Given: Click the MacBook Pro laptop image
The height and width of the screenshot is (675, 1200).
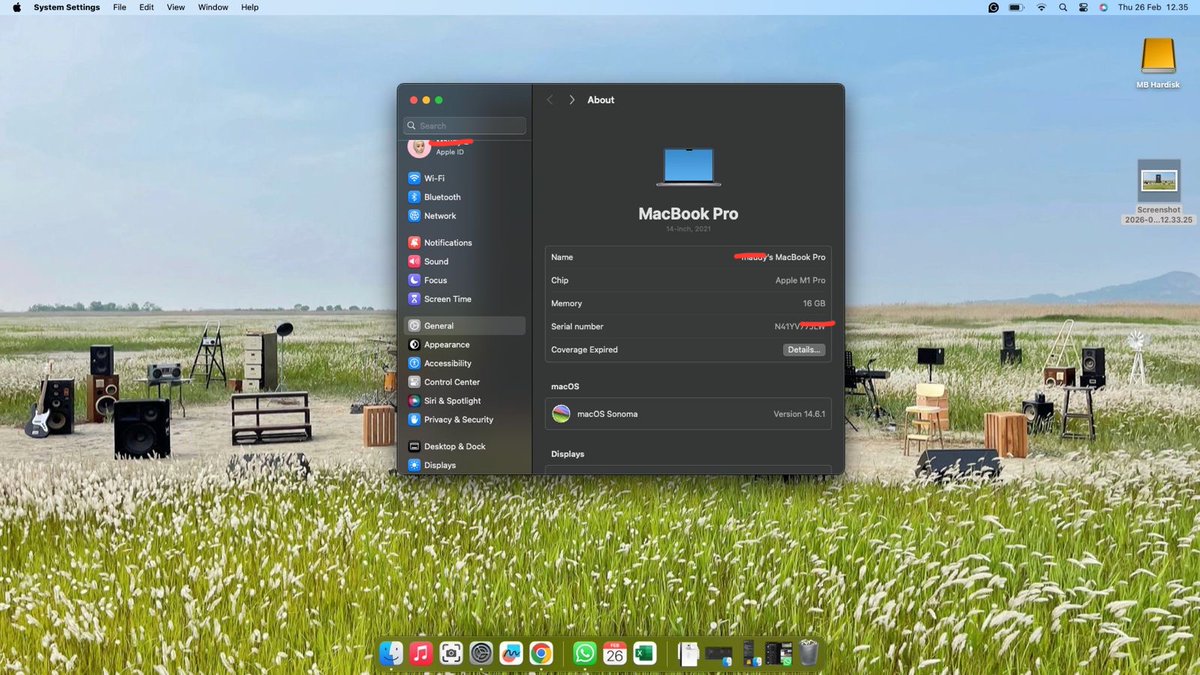Looking at the screenshot, I should pyautogui.click(x=688, y=167).
